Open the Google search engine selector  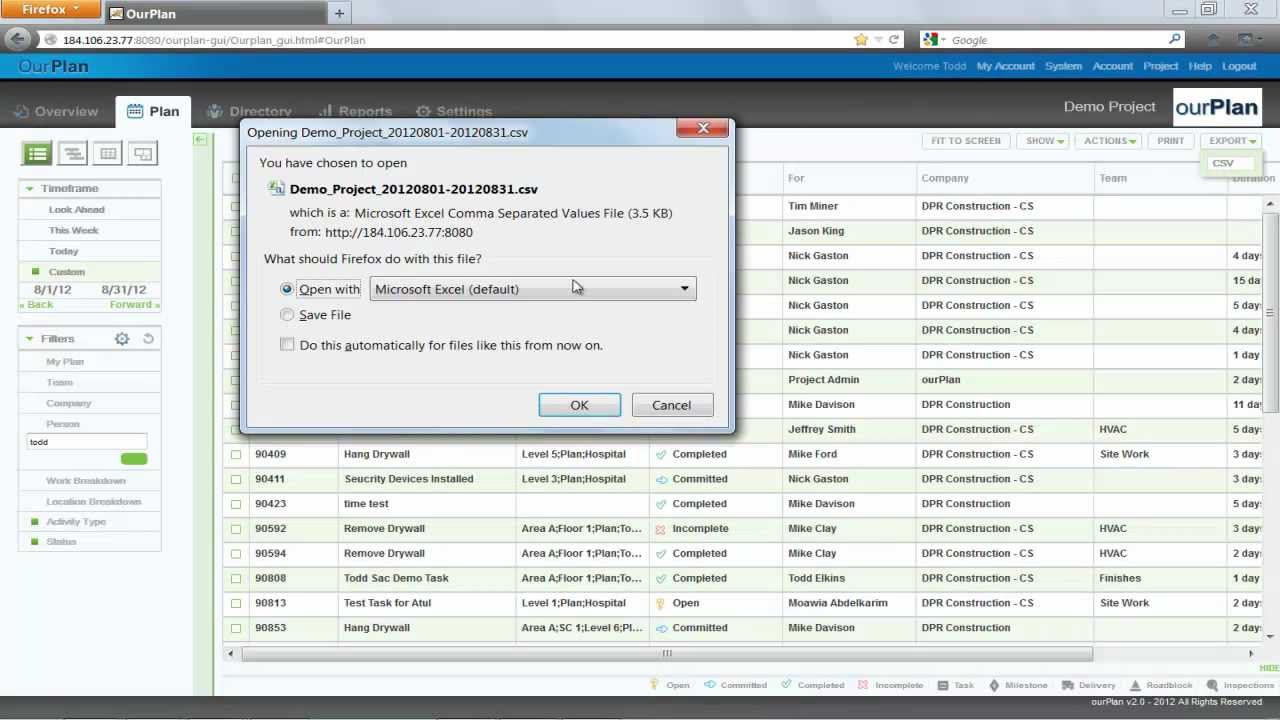coord(933,39)
